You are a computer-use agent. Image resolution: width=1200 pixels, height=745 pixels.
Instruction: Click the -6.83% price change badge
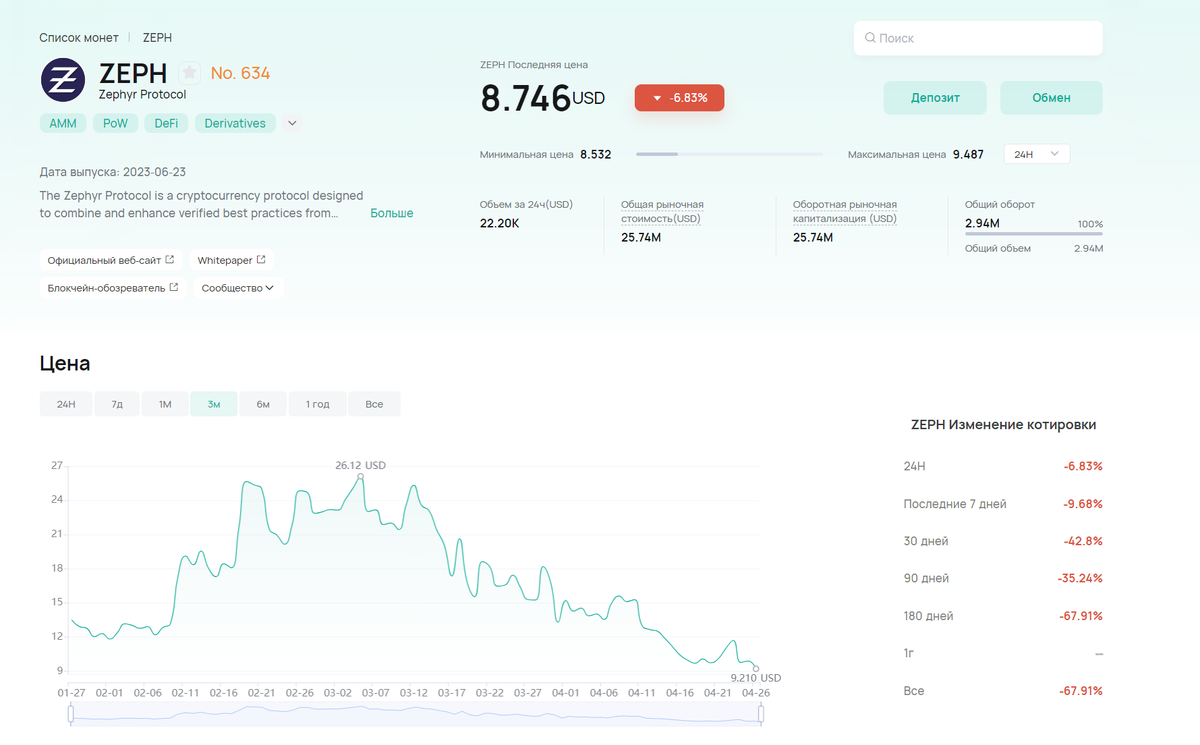tap(679, 98)
